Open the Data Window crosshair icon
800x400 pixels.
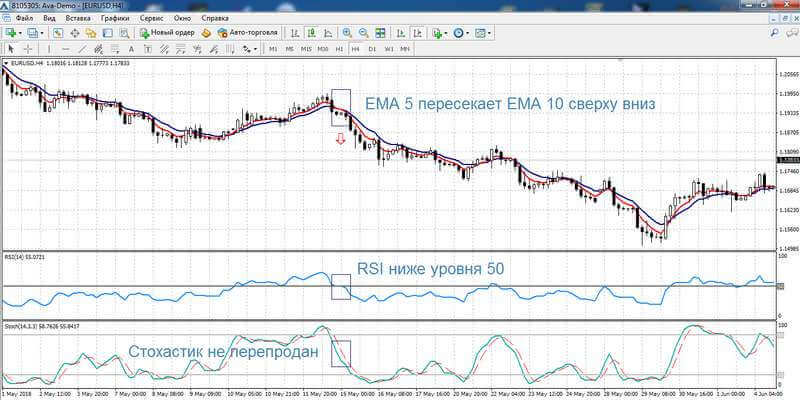(x=74, y=33)
